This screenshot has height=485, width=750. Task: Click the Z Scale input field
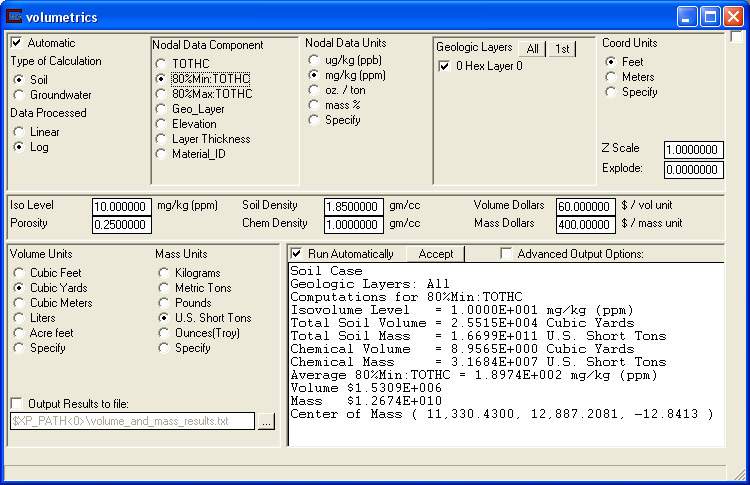click(694, 150)
